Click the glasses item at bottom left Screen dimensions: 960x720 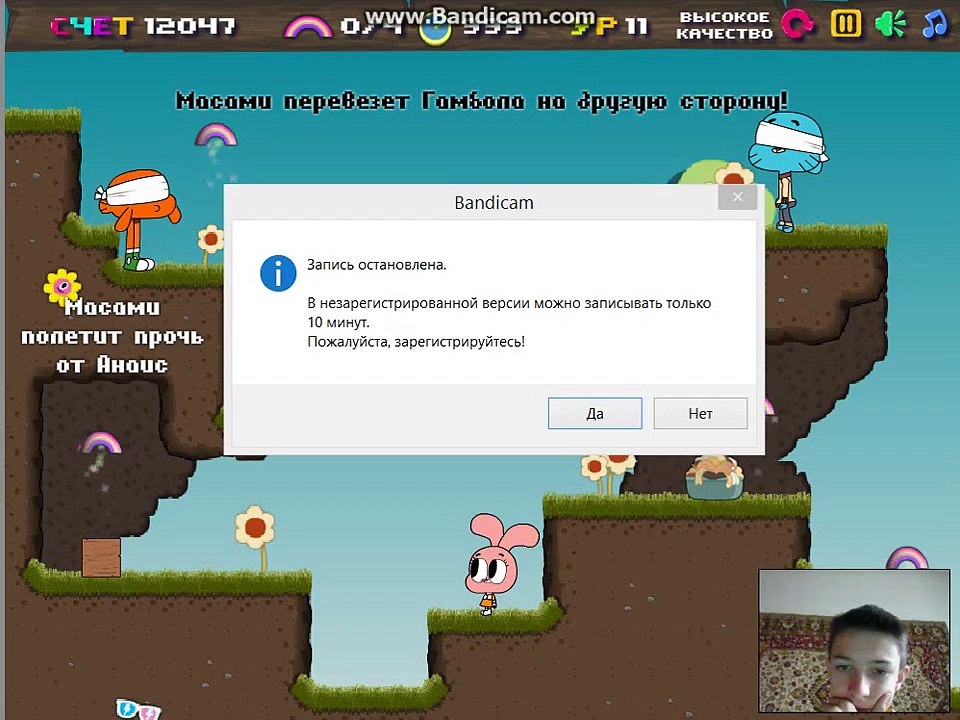[138, 710]
